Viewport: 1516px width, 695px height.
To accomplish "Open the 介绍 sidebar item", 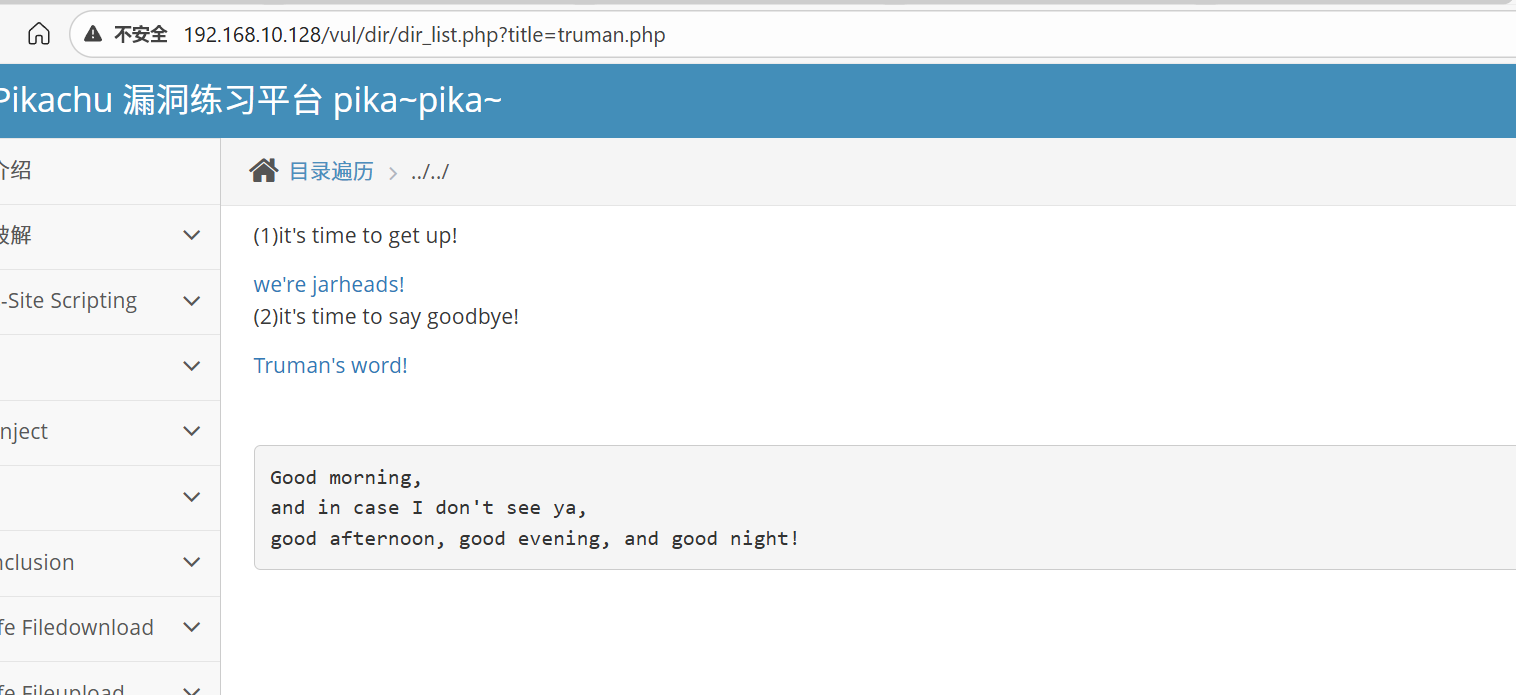I will (16, 170).
